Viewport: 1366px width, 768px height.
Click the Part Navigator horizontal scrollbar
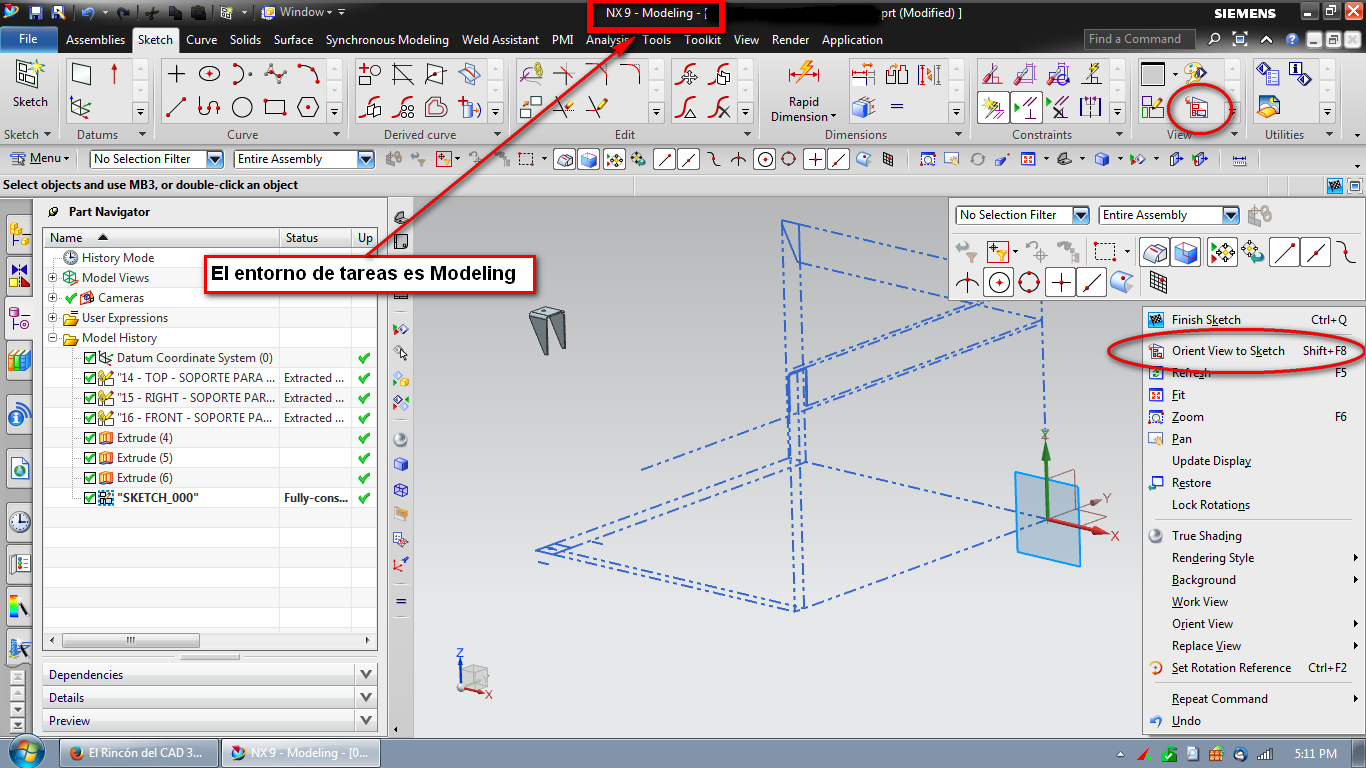pos(131,641)
